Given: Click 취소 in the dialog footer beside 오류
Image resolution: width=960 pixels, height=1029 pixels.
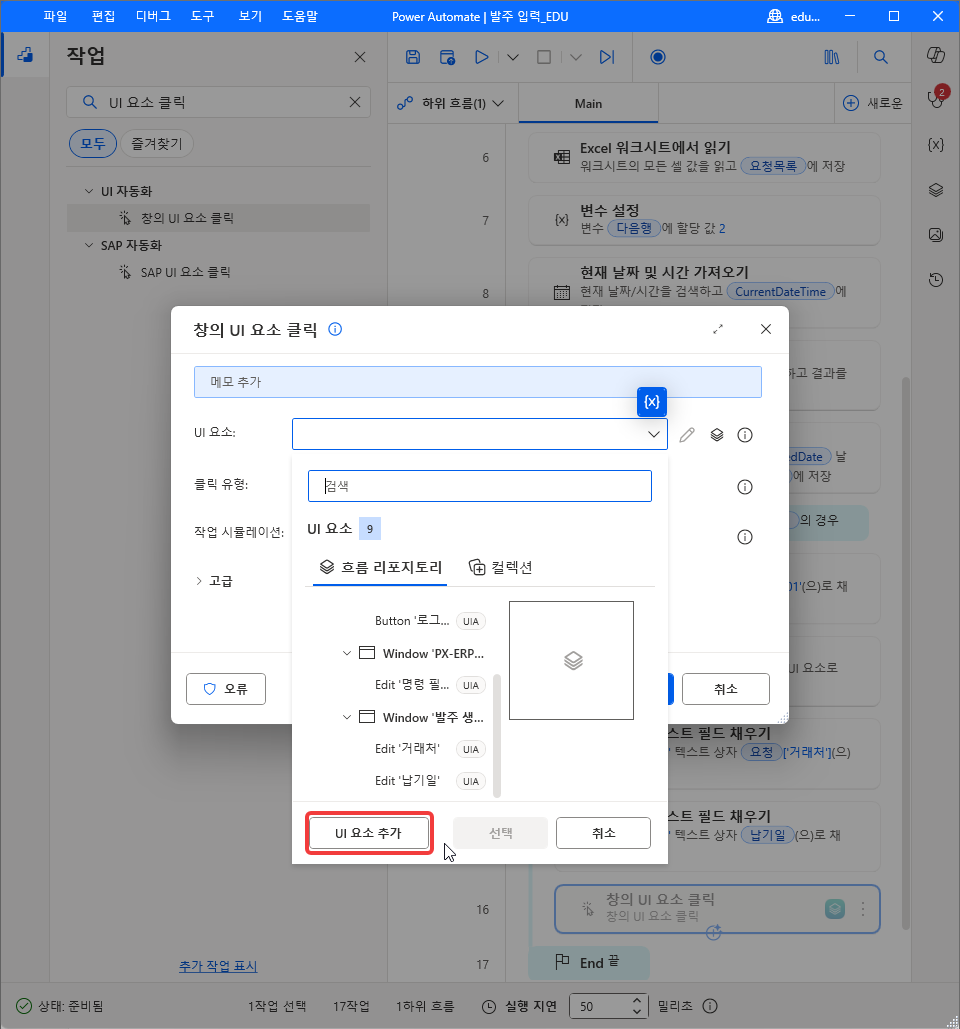Looking at the screenshot, I should click(x=726, y=689).
